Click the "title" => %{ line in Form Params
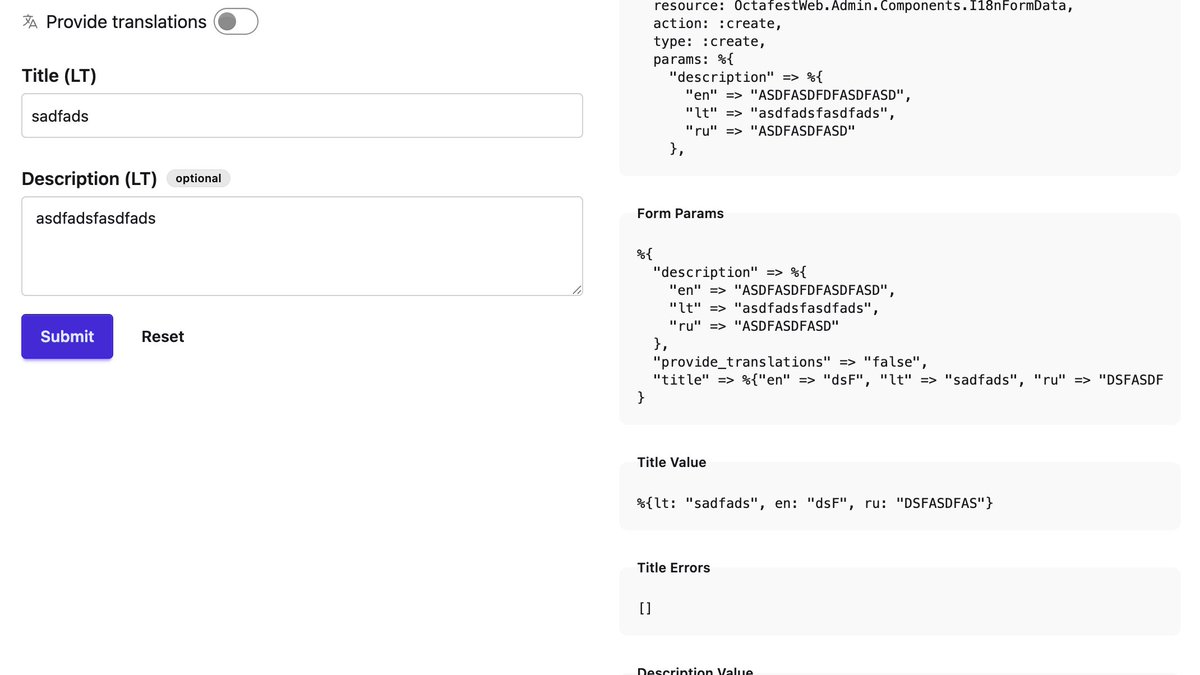 pos(907,380)
